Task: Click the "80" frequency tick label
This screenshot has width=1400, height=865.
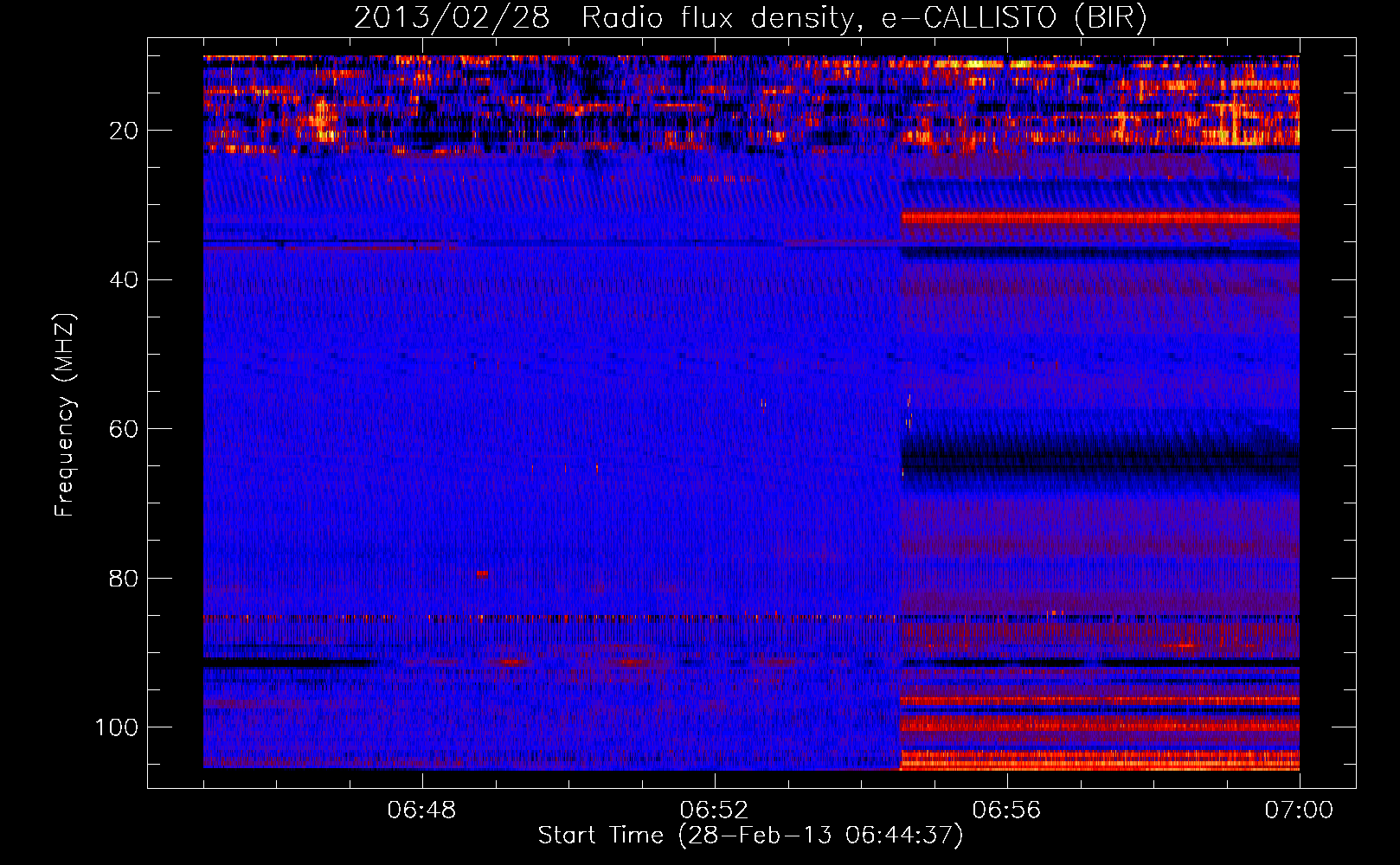Action: click(x=124, y=578)
